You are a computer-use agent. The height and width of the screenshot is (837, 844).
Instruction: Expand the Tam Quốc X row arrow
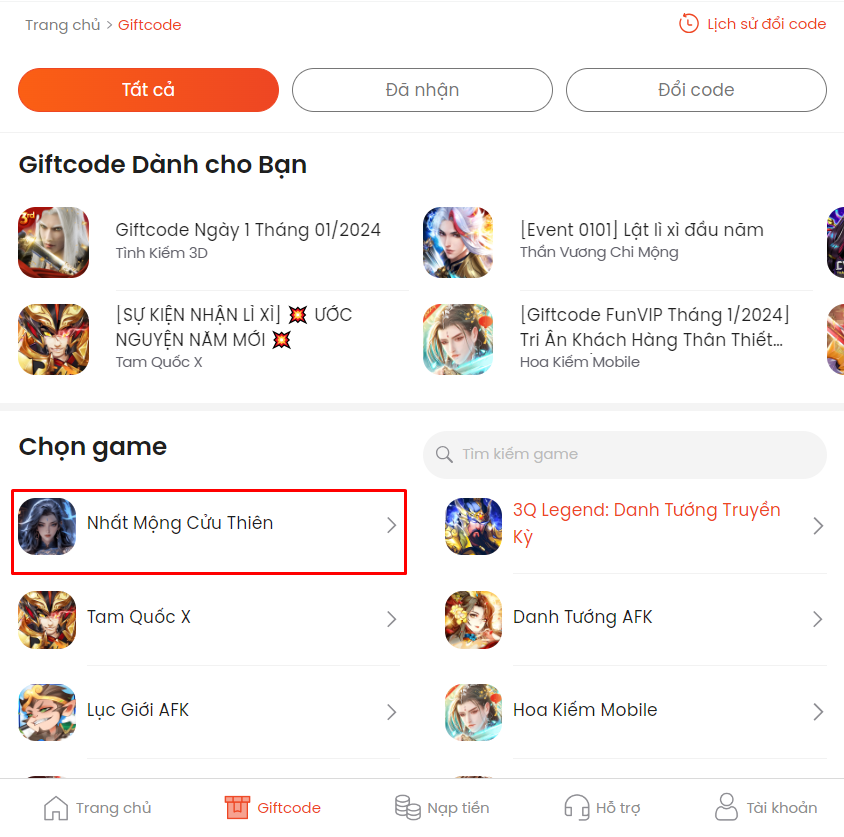(x=391, y=619)
